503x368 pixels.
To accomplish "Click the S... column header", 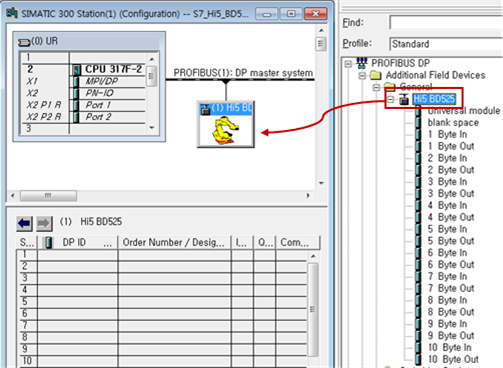I will (27, 243).
